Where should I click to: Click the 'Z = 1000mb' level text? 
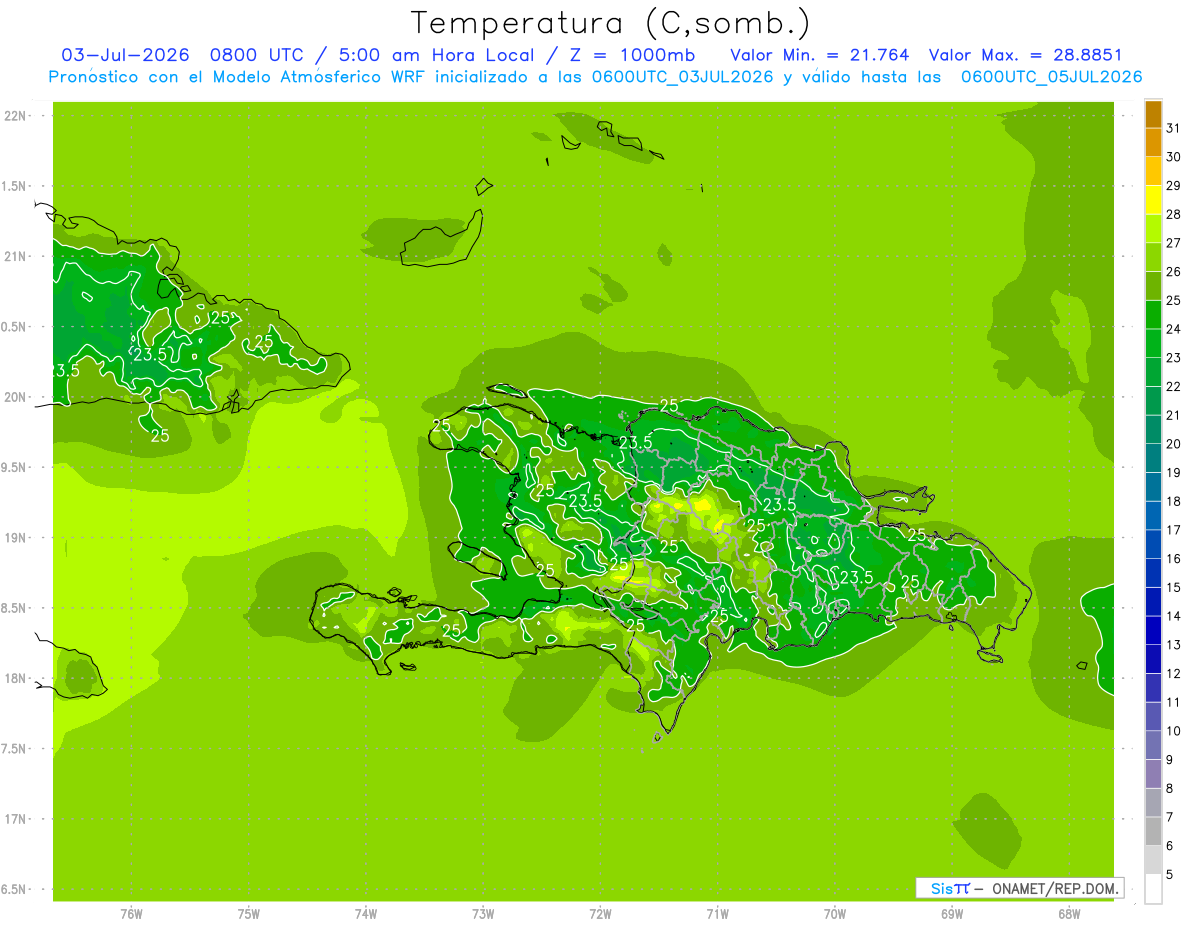[x=625, y=55]
